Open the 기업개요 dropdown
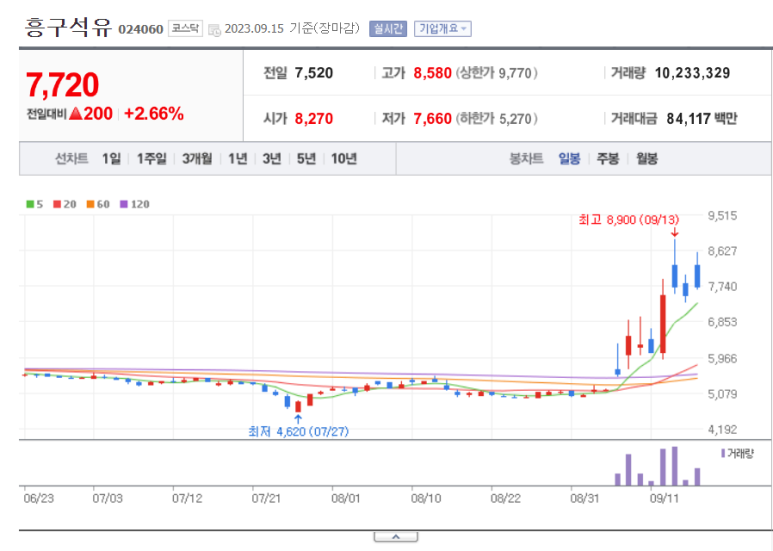Viewport: 773px width, 551px height. click(443, 29)
